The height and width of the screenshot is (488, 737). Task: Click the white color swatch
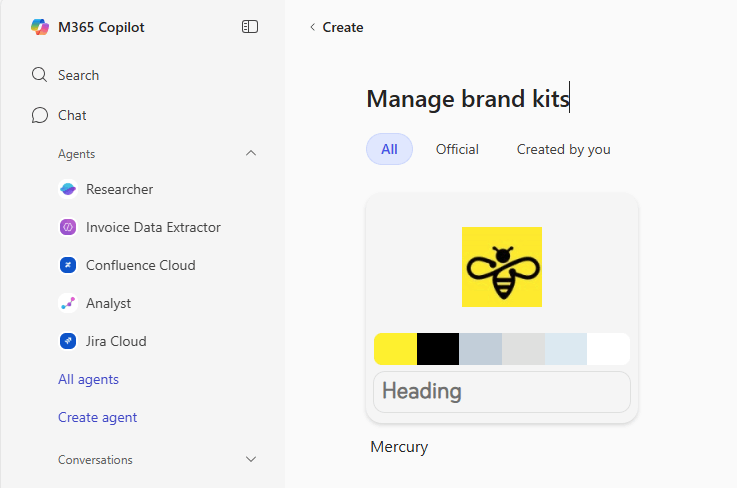pyautogui.click(x=608, y=349)
